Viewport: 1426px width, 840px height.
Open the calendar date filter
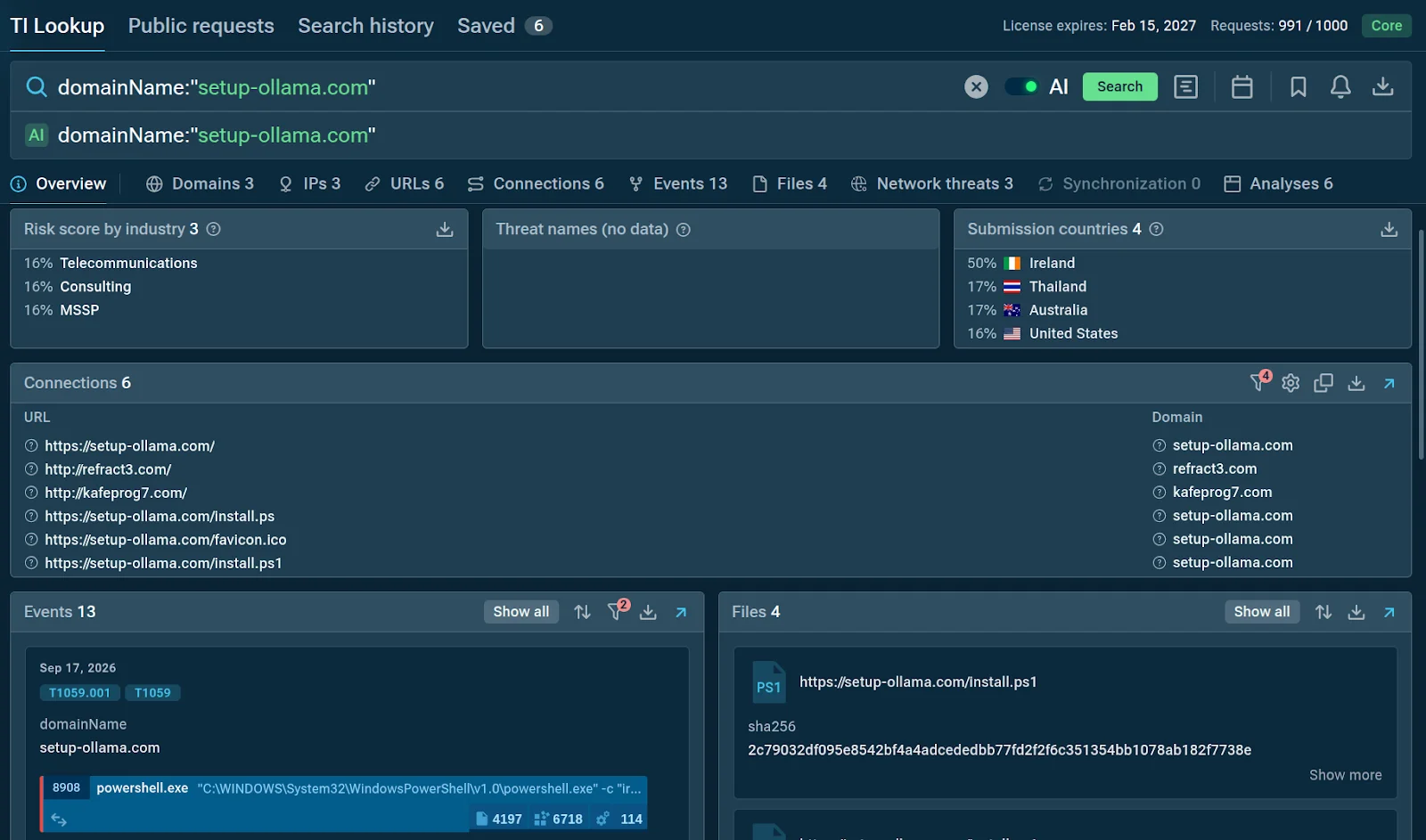pyautogui.click(x=1242, y=86)
